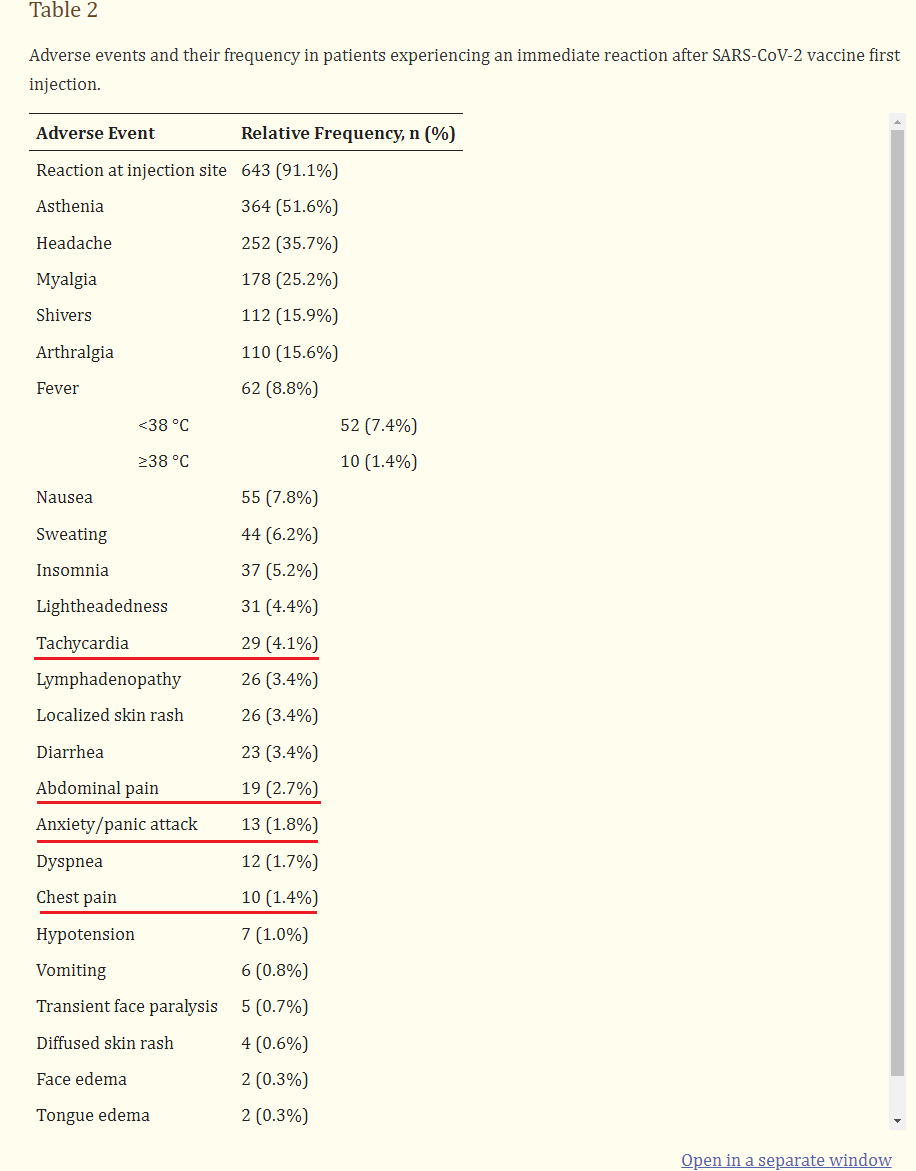Image resolution: width=916 pixels, height=1171 pixels.
Task: Select the 'Sweating' row label
Action: [72, 534]
